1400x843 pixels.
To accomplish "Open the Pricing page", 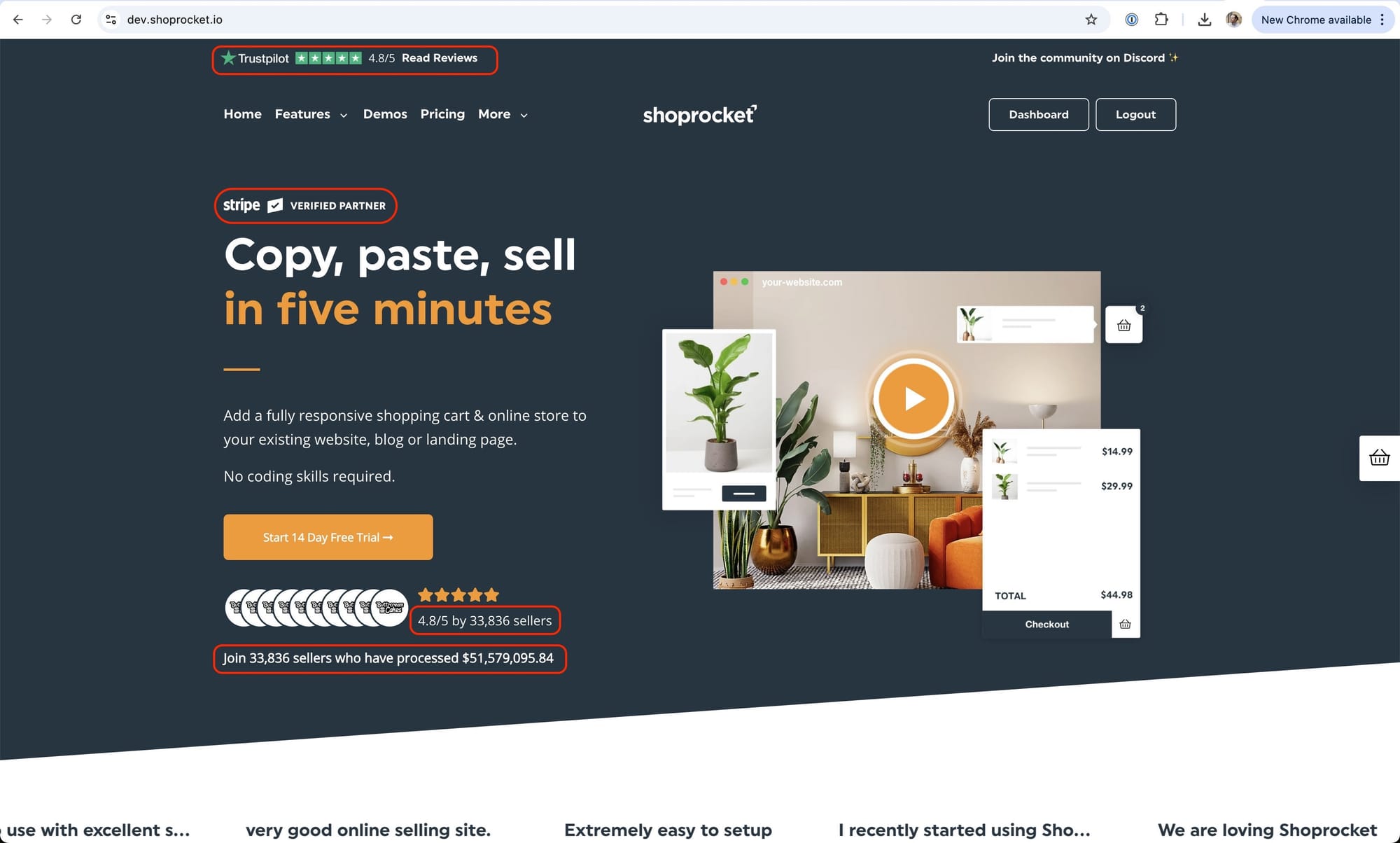I will (x=442, y=114).
